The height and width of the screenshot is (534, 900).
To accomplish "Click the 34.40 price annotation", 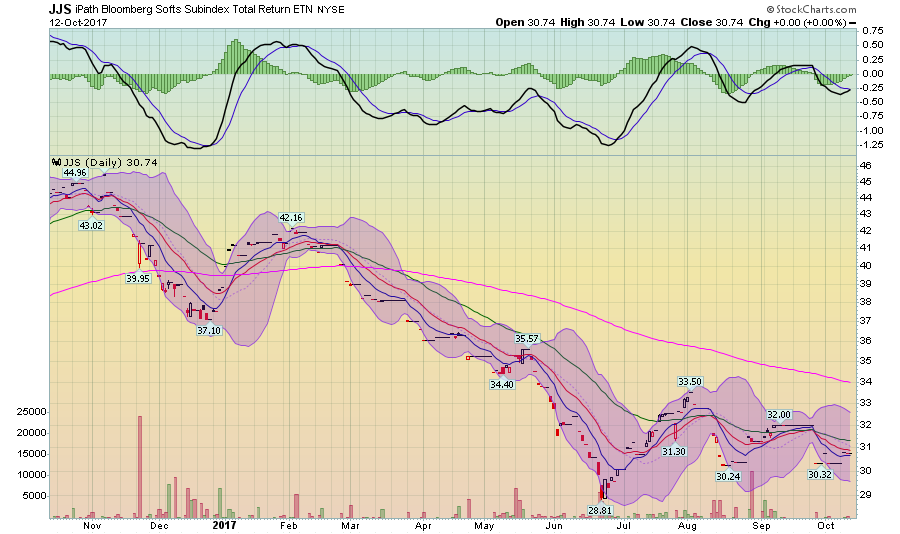I will (502, 384).
